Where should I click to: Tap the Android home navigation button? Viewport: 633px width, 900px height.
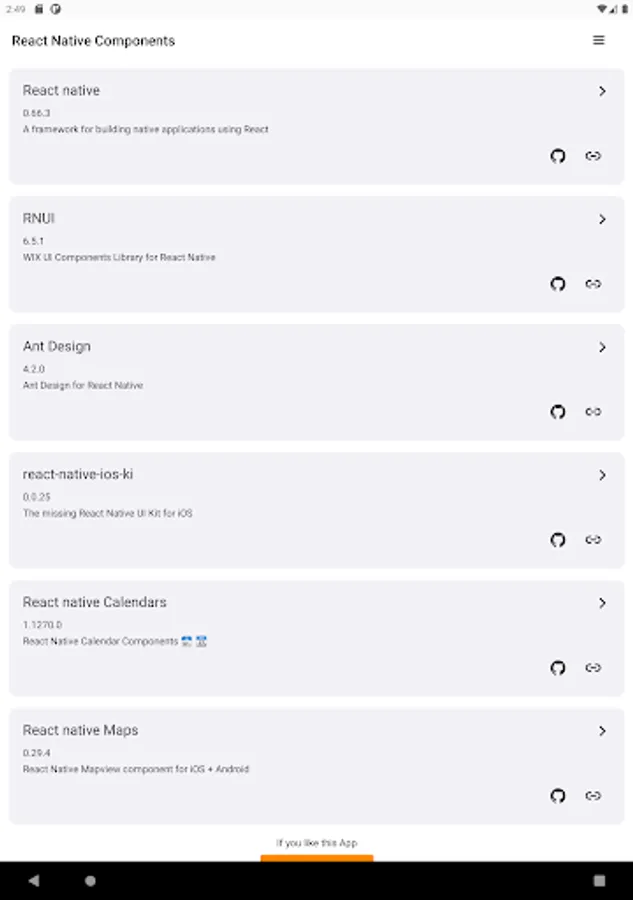(90, 881)
